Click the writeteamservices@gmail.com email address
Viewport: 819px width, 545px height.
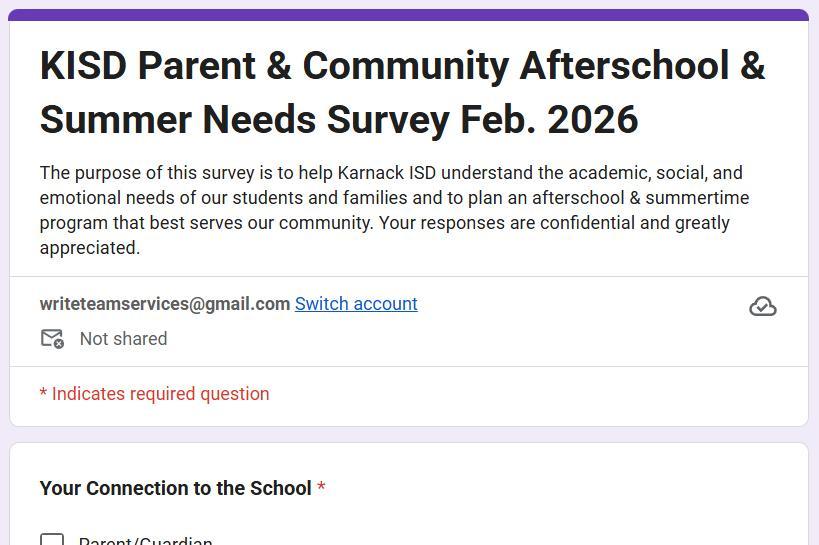[165, 304]
